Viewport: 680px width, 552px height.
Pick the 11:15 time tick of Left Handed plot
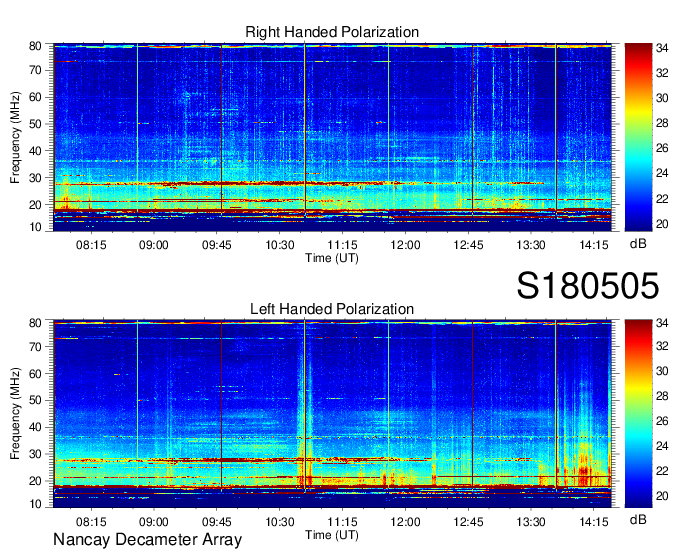coord(343,522)
